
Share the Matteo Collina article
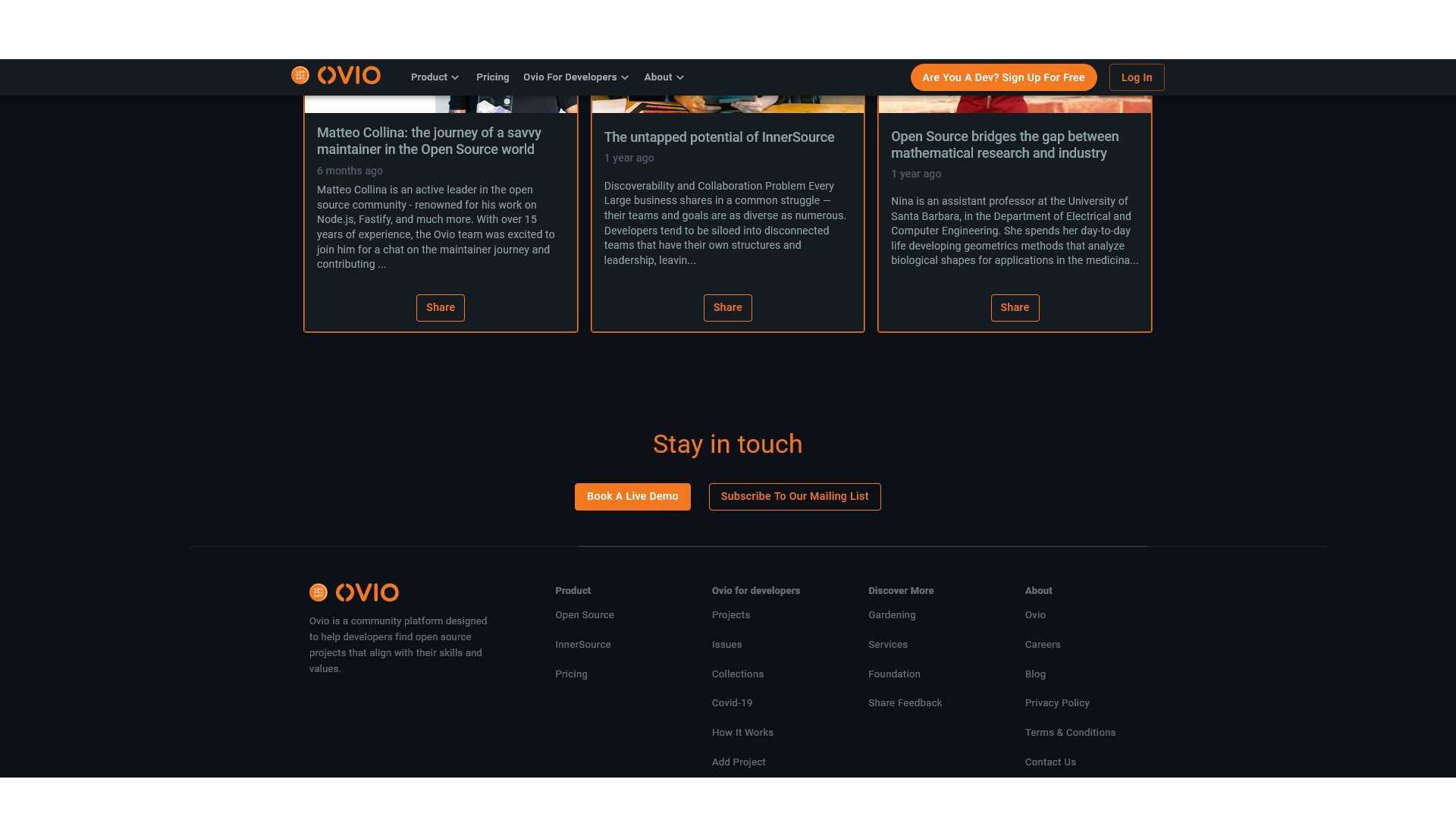[x=440, y=308]
